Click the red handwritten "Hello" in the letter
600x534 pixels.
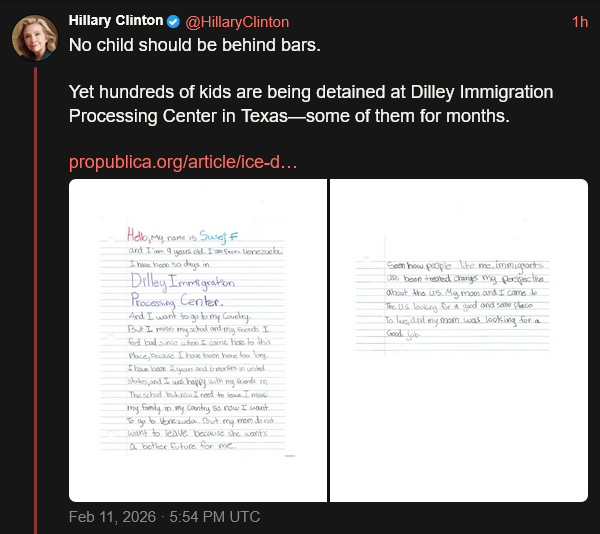click(x=139, y=234)
